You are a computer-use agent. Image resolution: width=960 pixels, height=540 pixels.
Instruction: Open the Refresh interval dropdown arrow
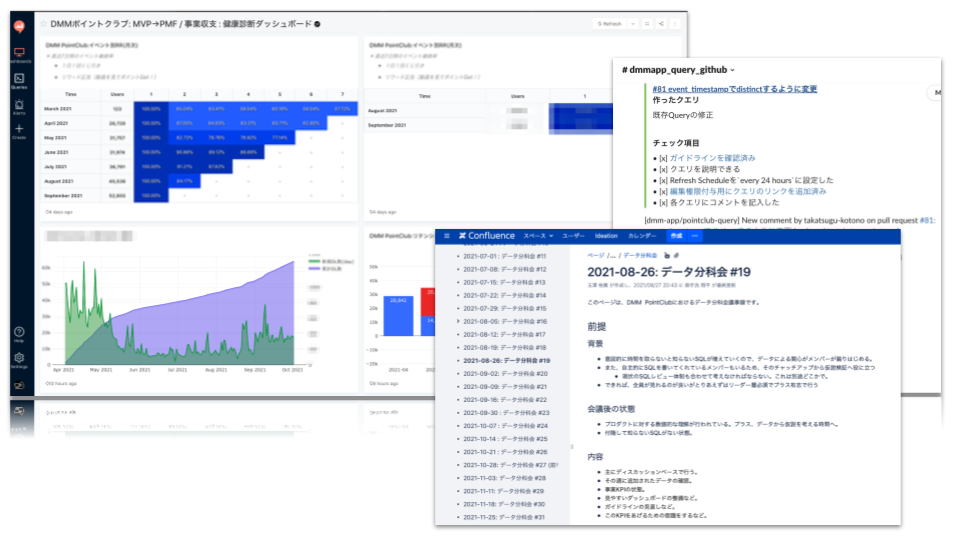tap(633, 24)
